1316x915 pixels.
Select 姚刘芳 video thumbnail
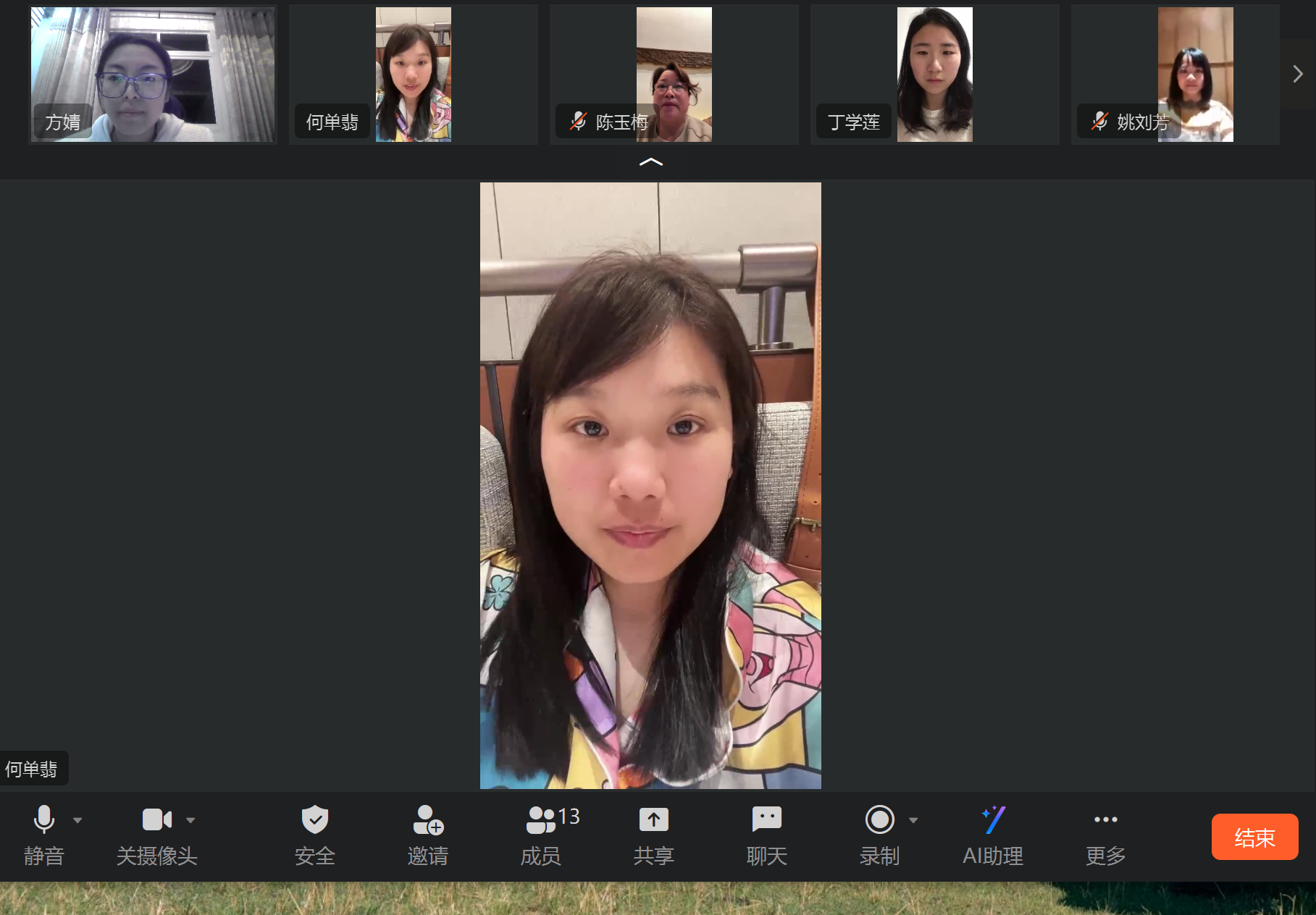[x=1175, y=74]
